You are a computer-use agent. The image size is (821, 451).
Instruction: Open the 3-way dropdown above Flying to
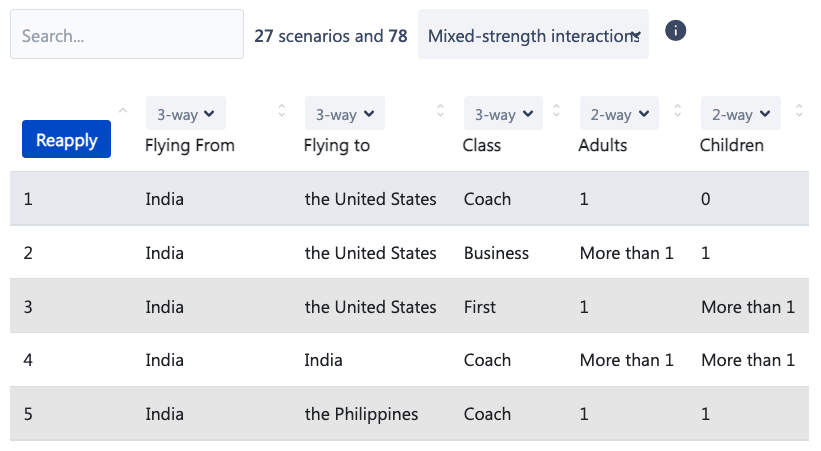[x=344, y=114]
